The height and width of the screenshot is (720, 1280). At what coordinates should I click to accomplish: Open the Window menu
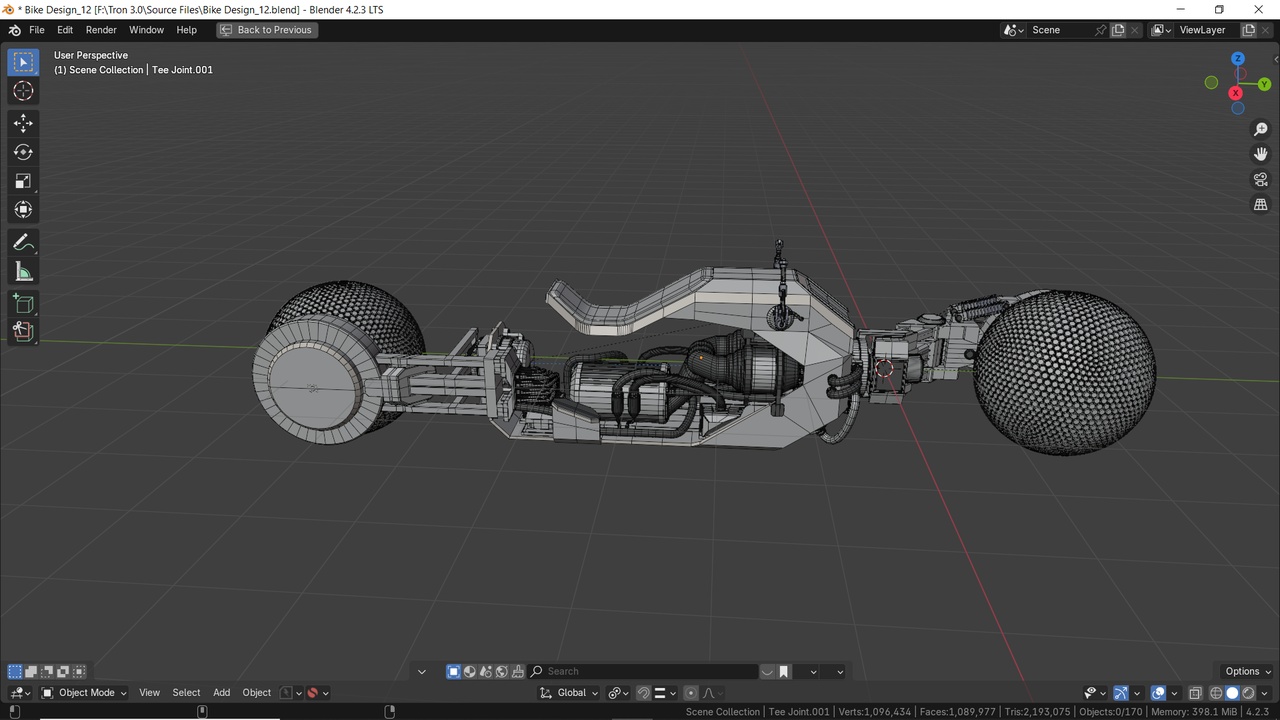[x=146, y=30]
